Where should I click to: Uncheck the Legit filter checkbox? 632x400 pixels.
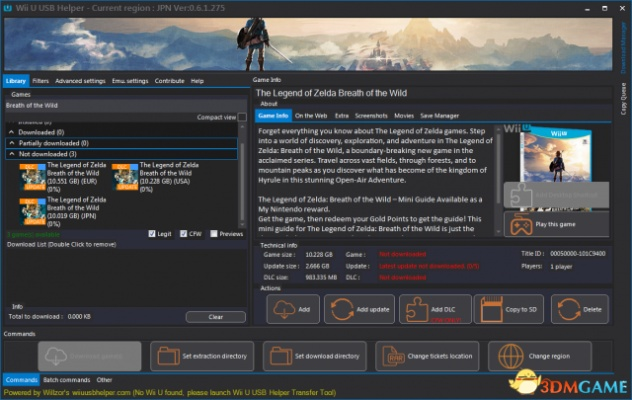152,233
